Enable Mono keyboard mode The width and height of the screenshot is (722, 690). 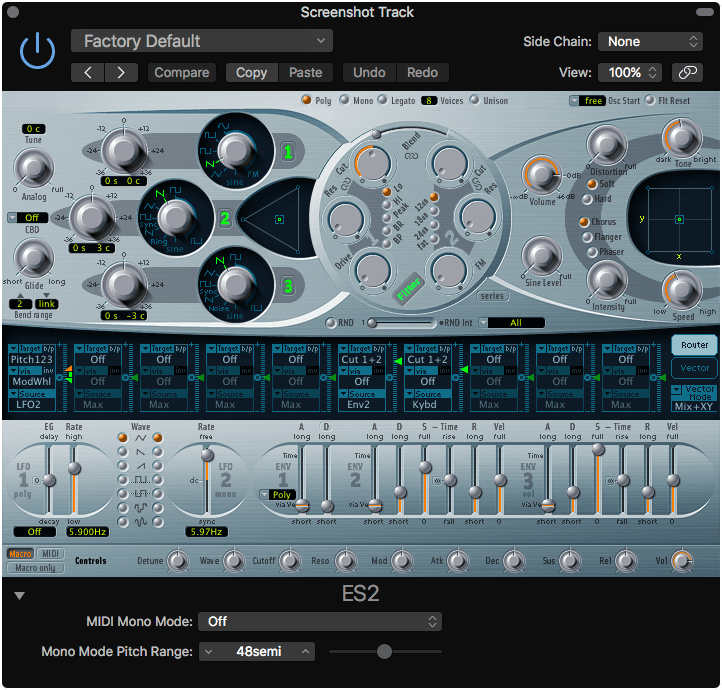coord(345,101)
